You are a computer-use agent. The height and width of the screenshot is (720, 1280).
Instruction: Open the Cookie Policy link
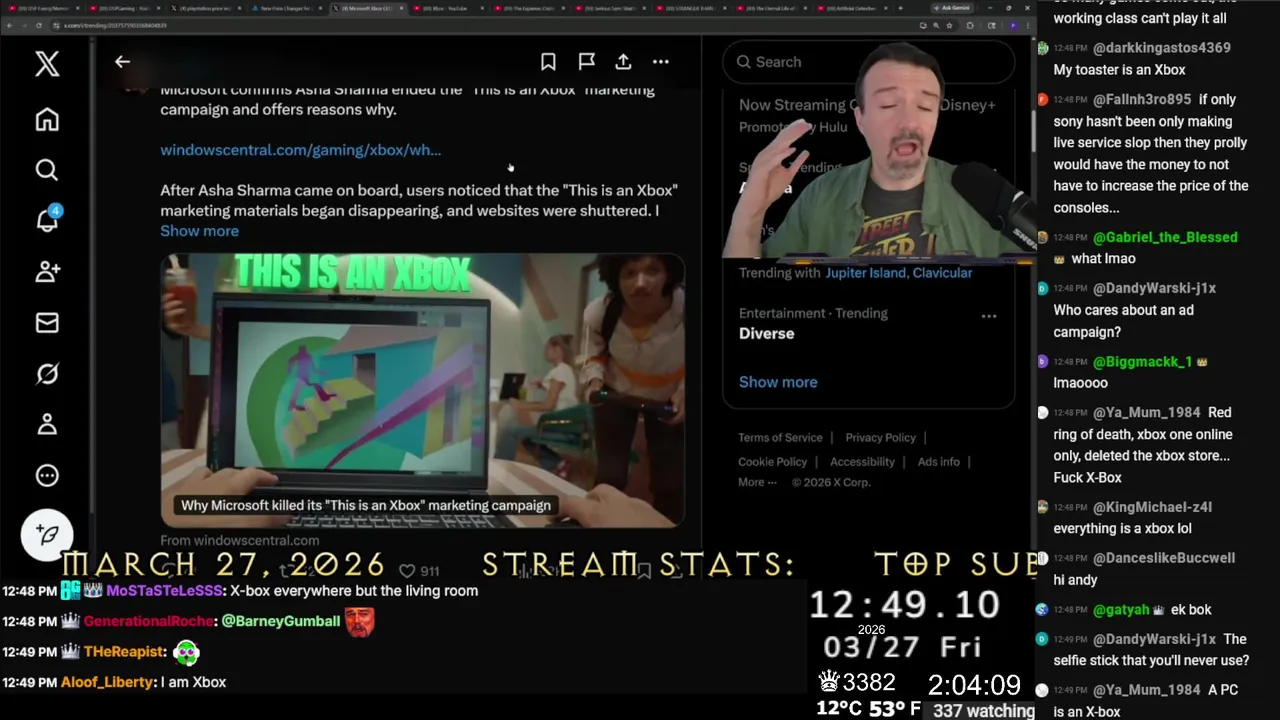(772, 462)
